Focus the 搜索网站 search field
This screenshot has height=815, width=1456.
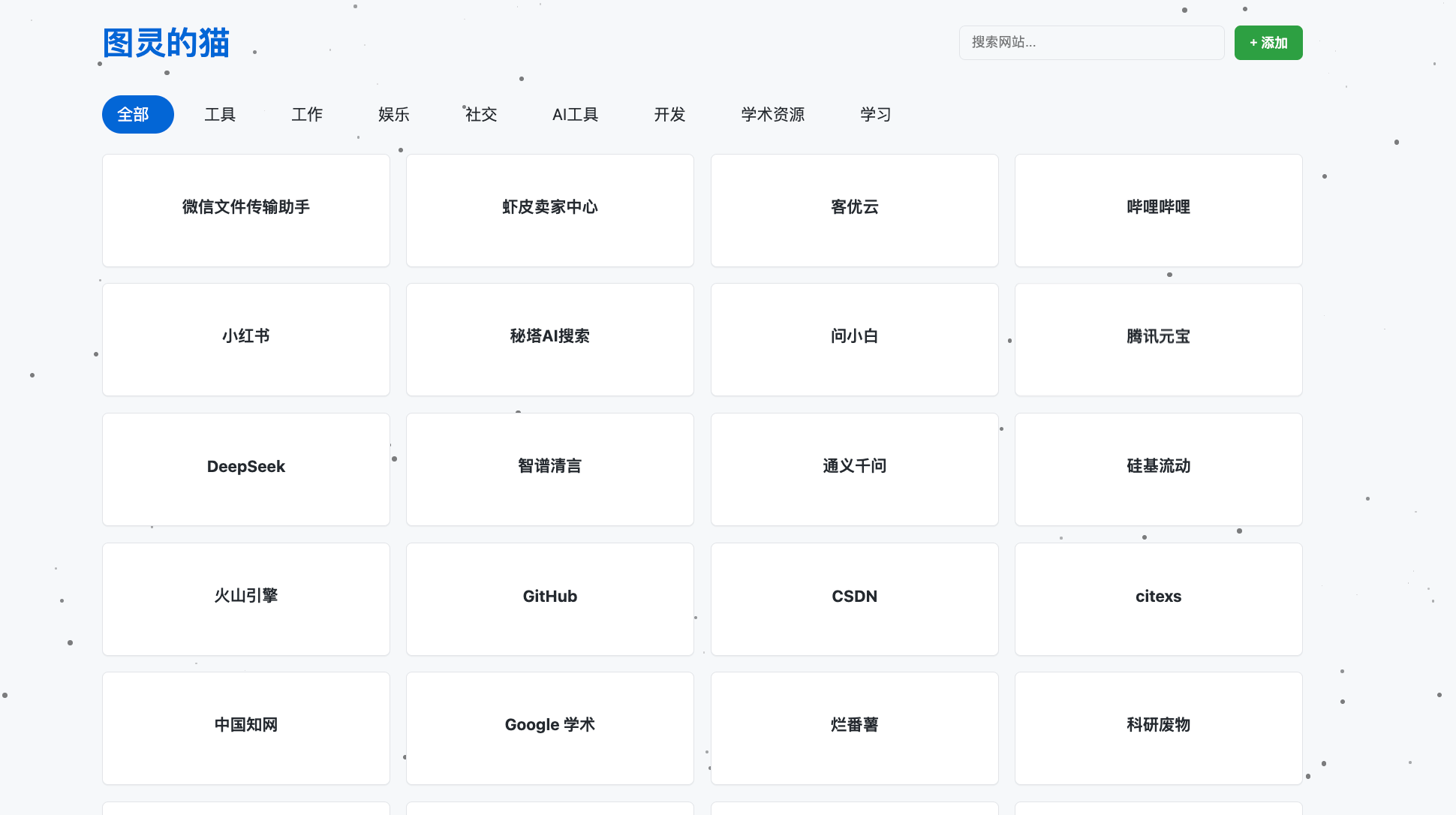(x=1090, y=43)
